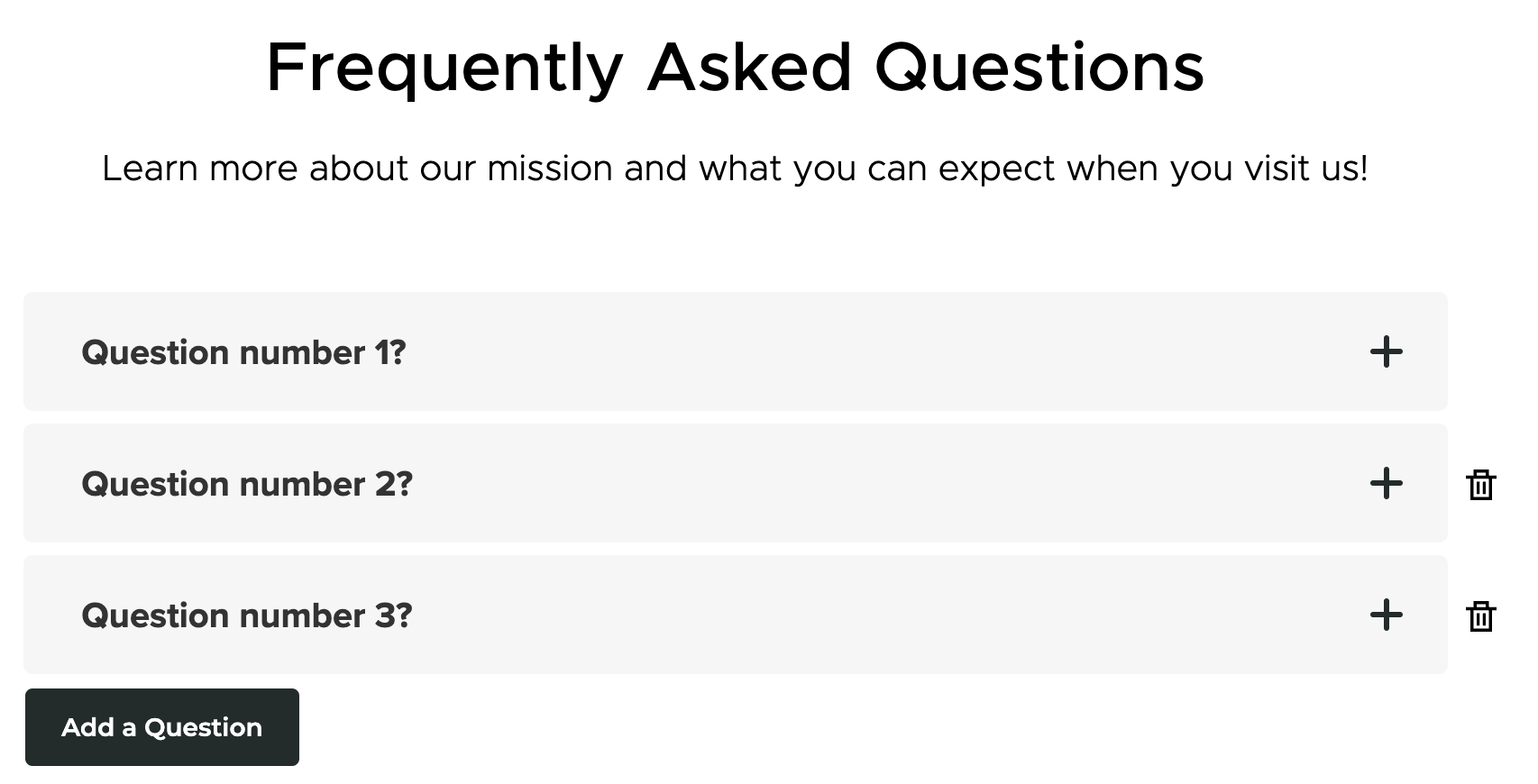The width and height of the screenshot is (1538, 784).
Task: Click the Add a Question button
Action: point(162,727)
